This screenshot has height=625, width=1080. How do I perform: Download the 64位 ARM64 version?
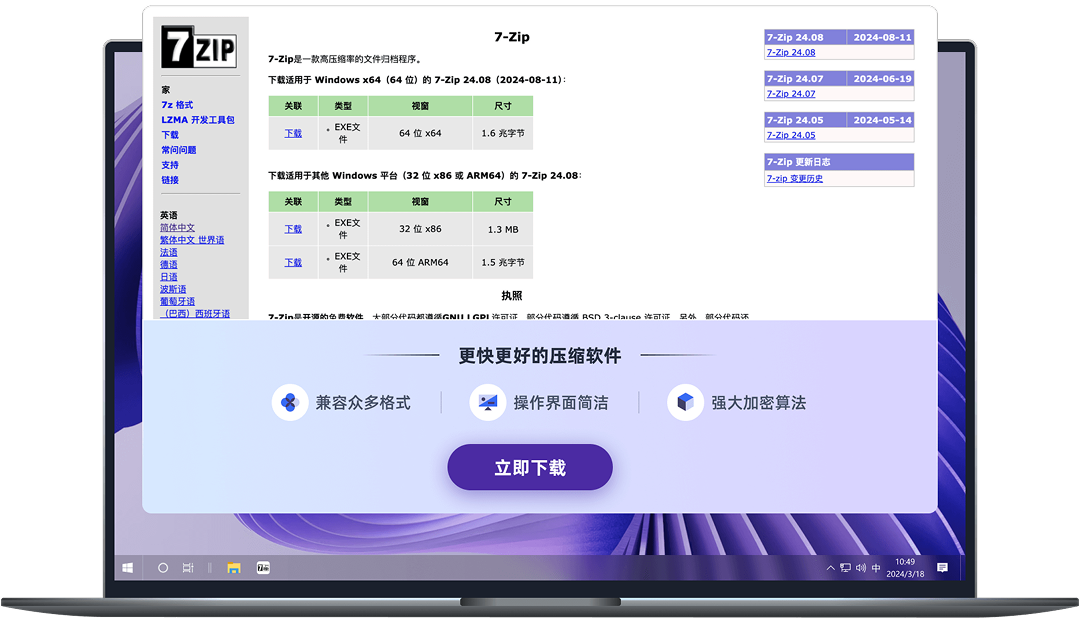292,262
